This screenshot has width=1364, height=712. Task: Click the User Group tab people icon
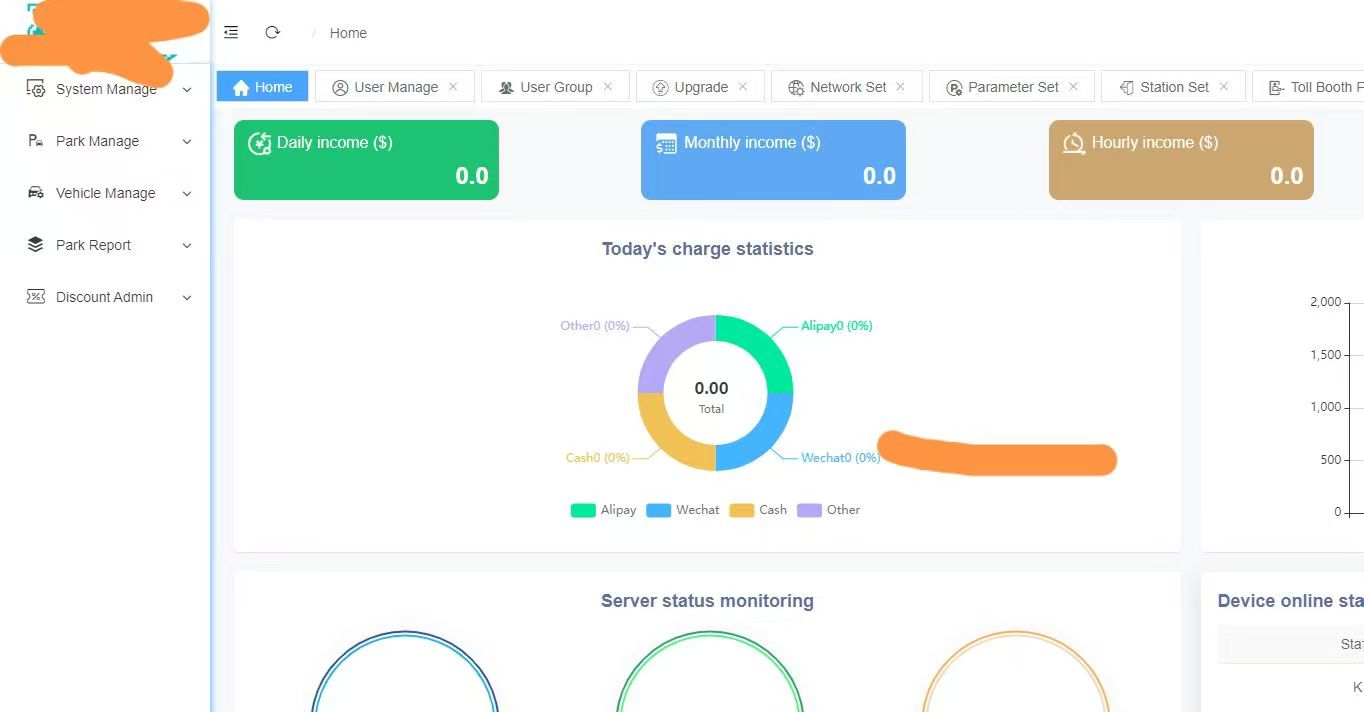tap(506, 87)
